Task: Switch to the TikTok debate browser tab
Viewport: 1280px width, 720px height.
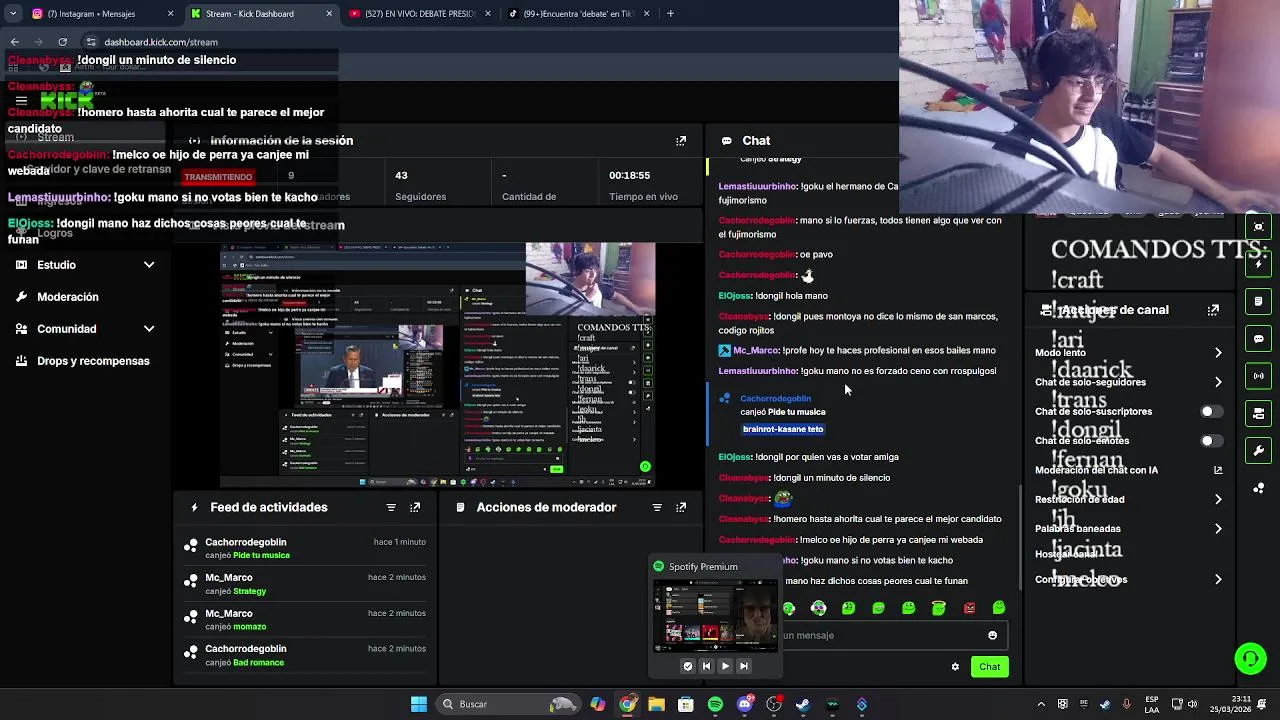Action: 578,14
